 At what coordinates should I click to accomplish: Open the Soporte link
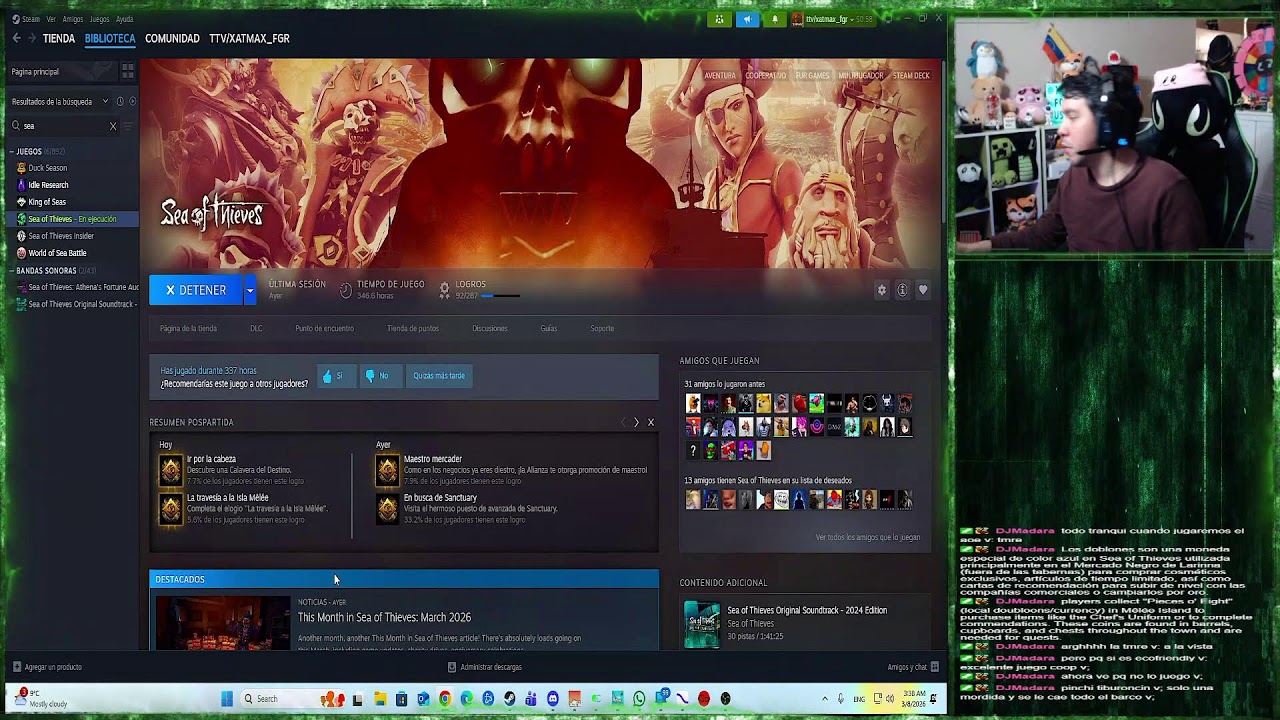[x=602, y=328]
